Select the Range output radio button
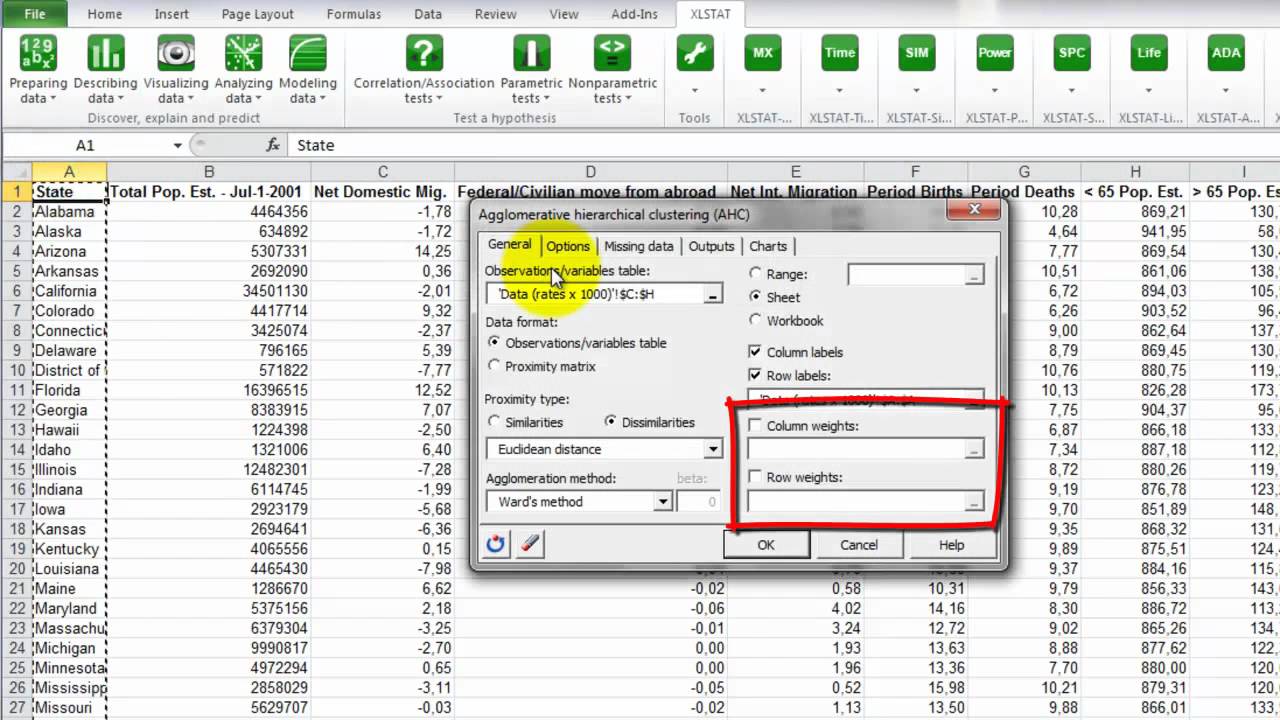The height and width of the screenshot is (720, 1280). (x=755, y=273)
